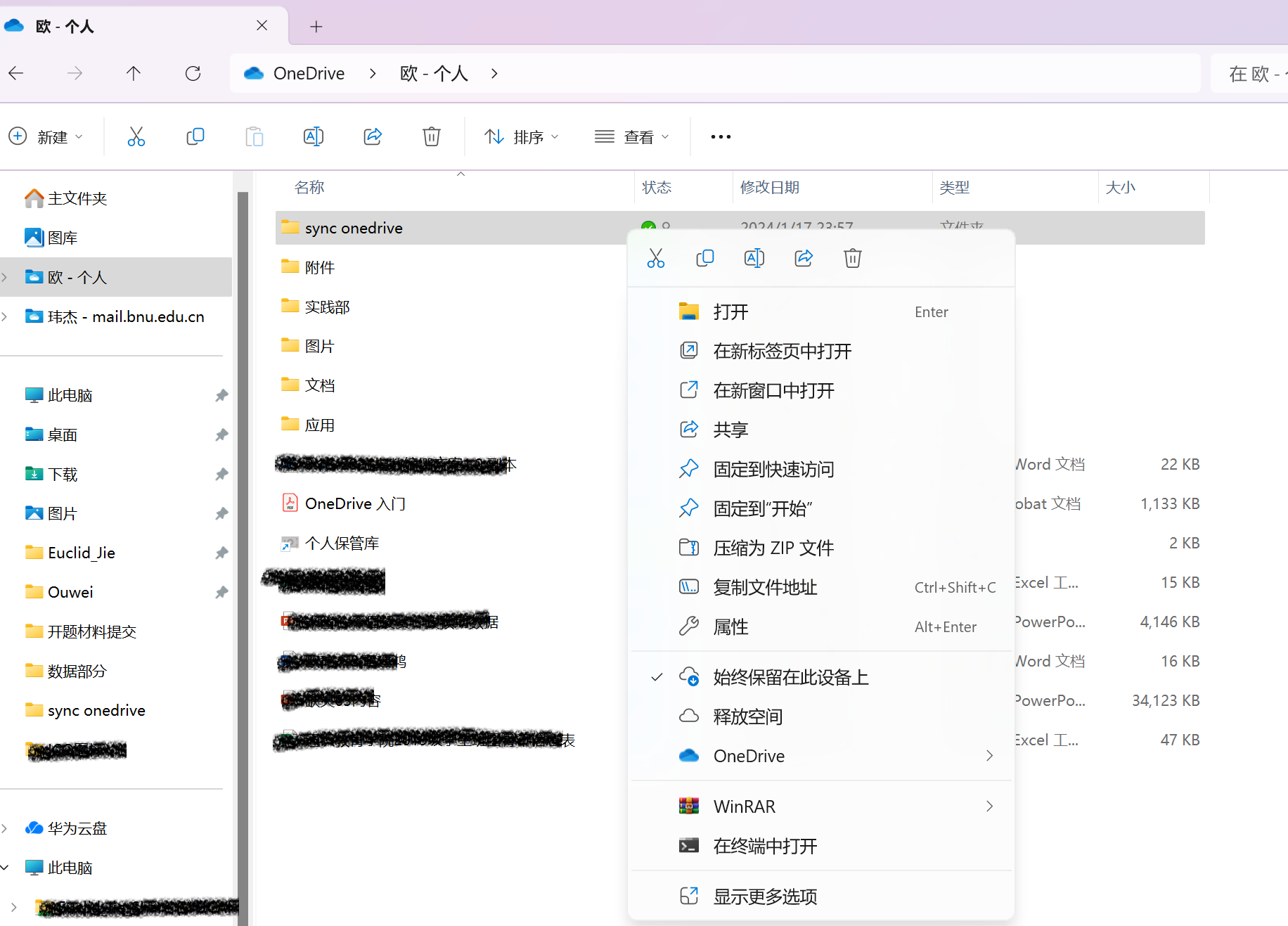1288x926 pixels.
Task: Select 共享 in the context menu
Action: [x=820, y=430]
